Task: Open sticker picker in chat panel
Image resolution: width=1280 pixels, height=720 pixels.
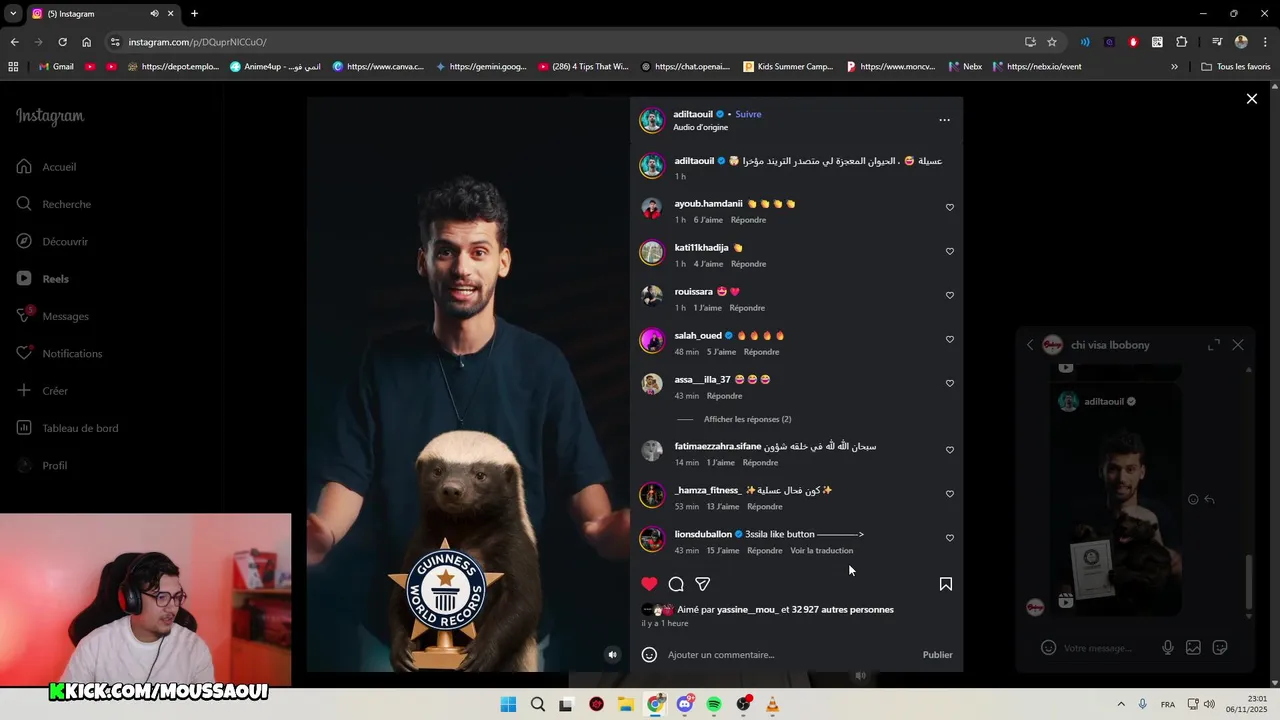Action: 1220,648
